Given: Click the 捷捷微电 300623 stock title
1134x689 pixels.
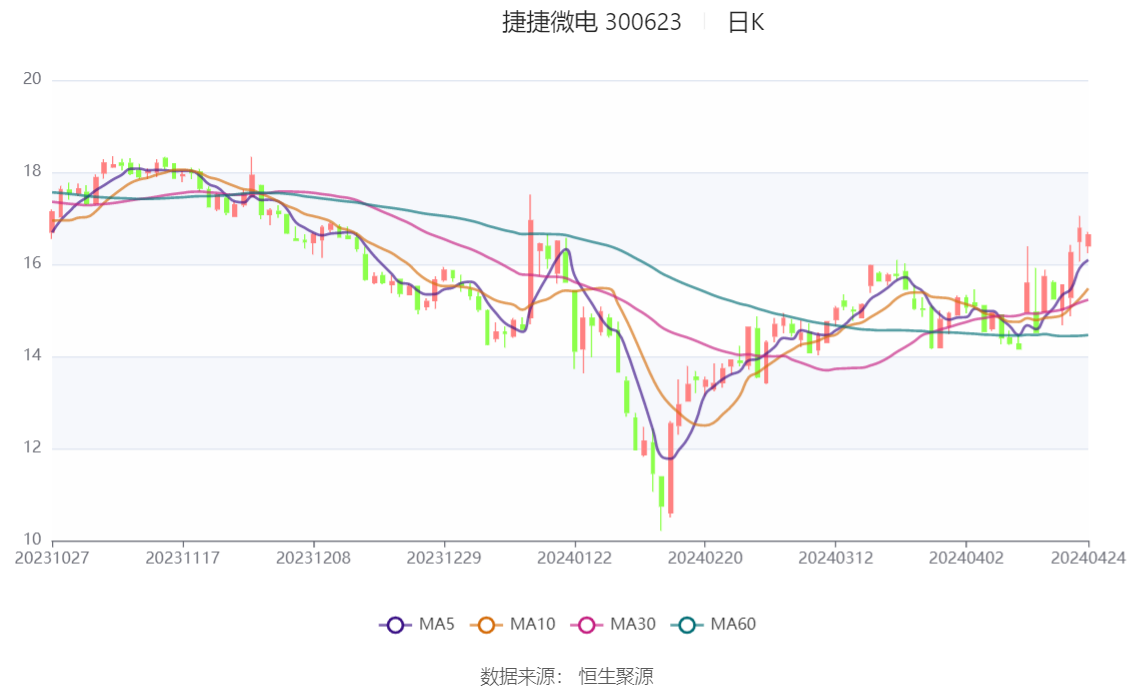Looking at the screenshot, I should (x=591, y=23).
